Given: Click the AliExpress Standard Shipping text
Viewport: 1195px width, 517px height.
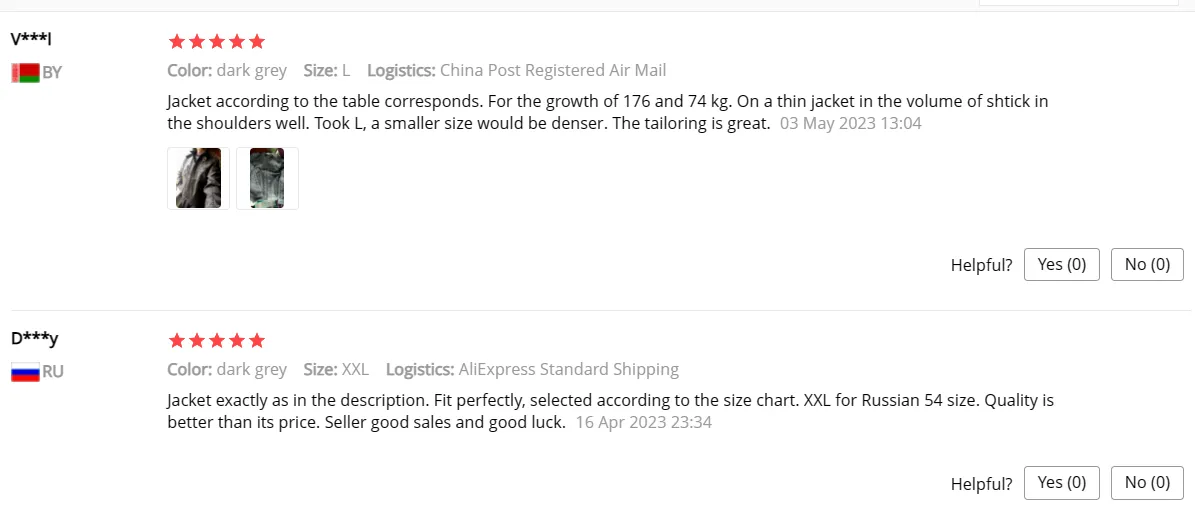Looking at the screenshot, I should click(x=569, y=370).
